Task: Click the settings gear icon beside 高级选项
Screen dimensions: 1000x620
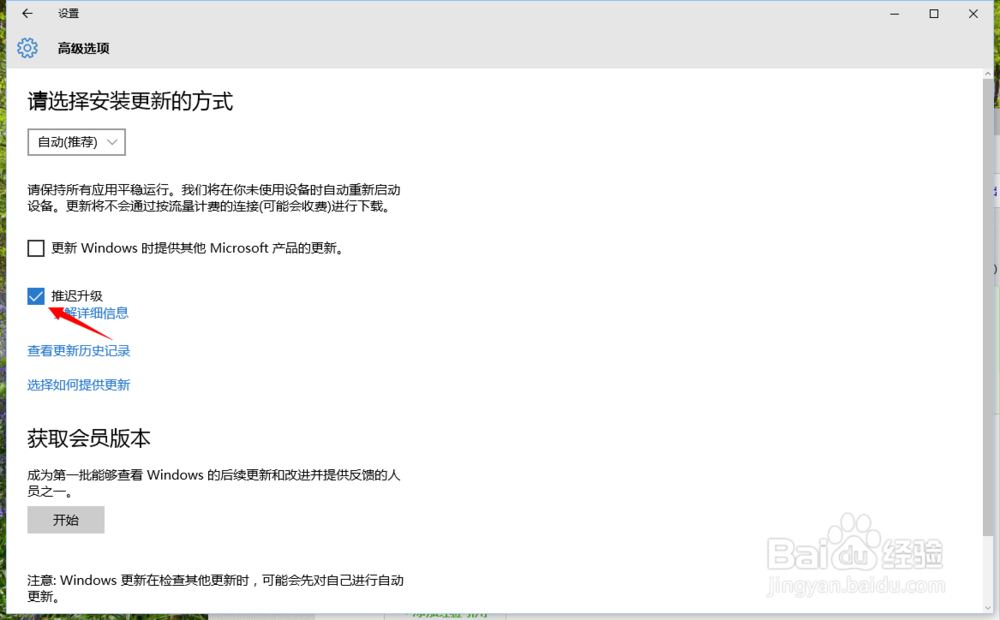Action: 27,48
